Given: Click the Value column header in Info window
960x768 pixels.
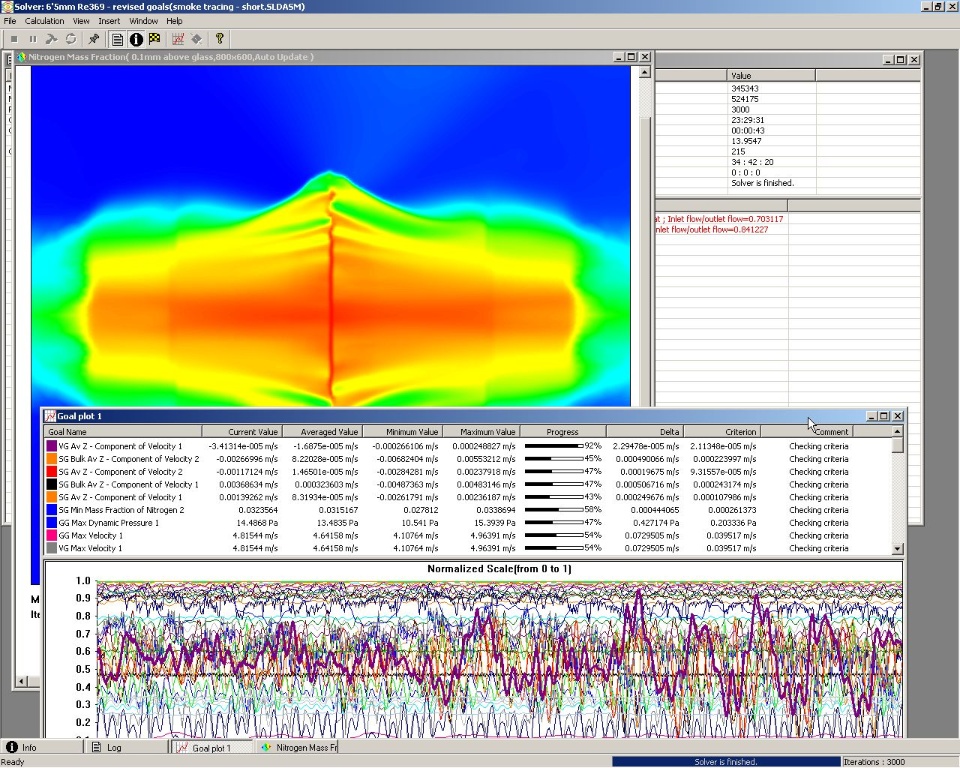Looking at the screenshot, I should point(771,75).
